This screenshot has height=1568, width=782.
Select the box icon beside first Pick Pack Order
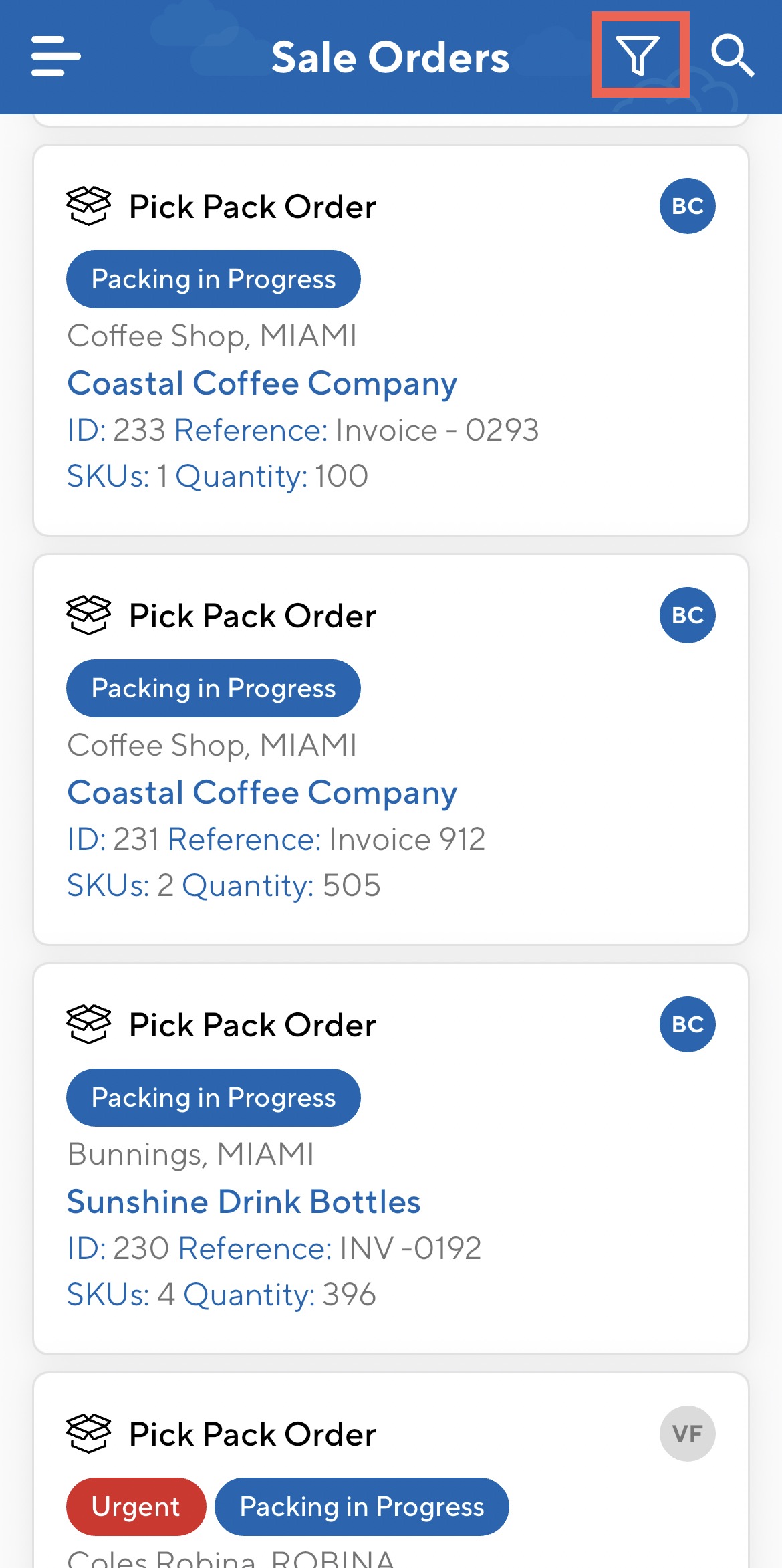coord(88,205)
